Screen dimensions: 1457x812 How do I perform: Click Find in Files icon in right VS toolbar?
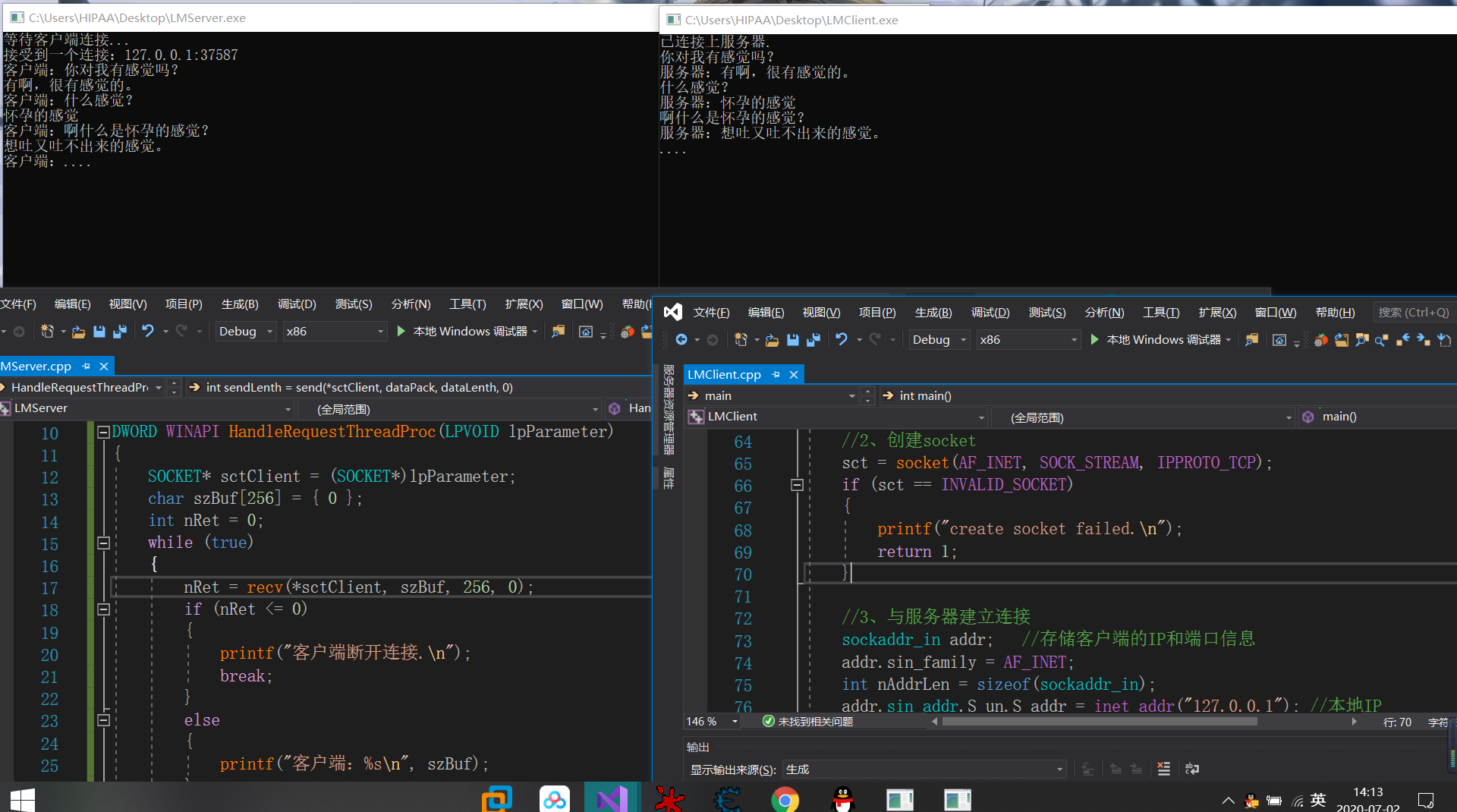click(1251, 340)
